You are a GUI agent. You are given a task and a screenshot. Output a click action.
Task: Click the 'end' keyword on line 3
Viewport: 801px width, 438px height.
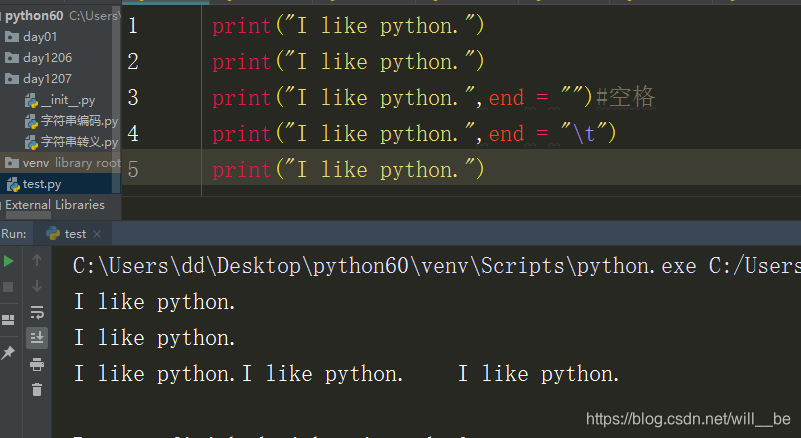(506, 98)
